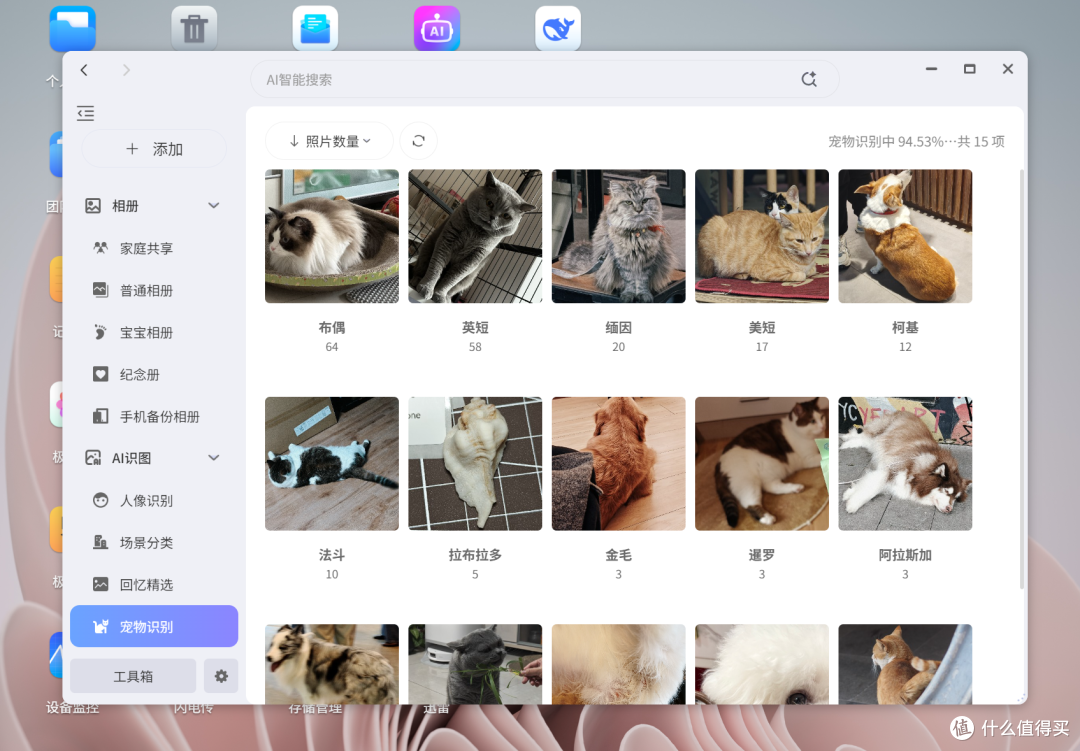This screenshot has height=751, width=1080.
Task: Select 场景分类 in sidebar
Action: (154, 542)
